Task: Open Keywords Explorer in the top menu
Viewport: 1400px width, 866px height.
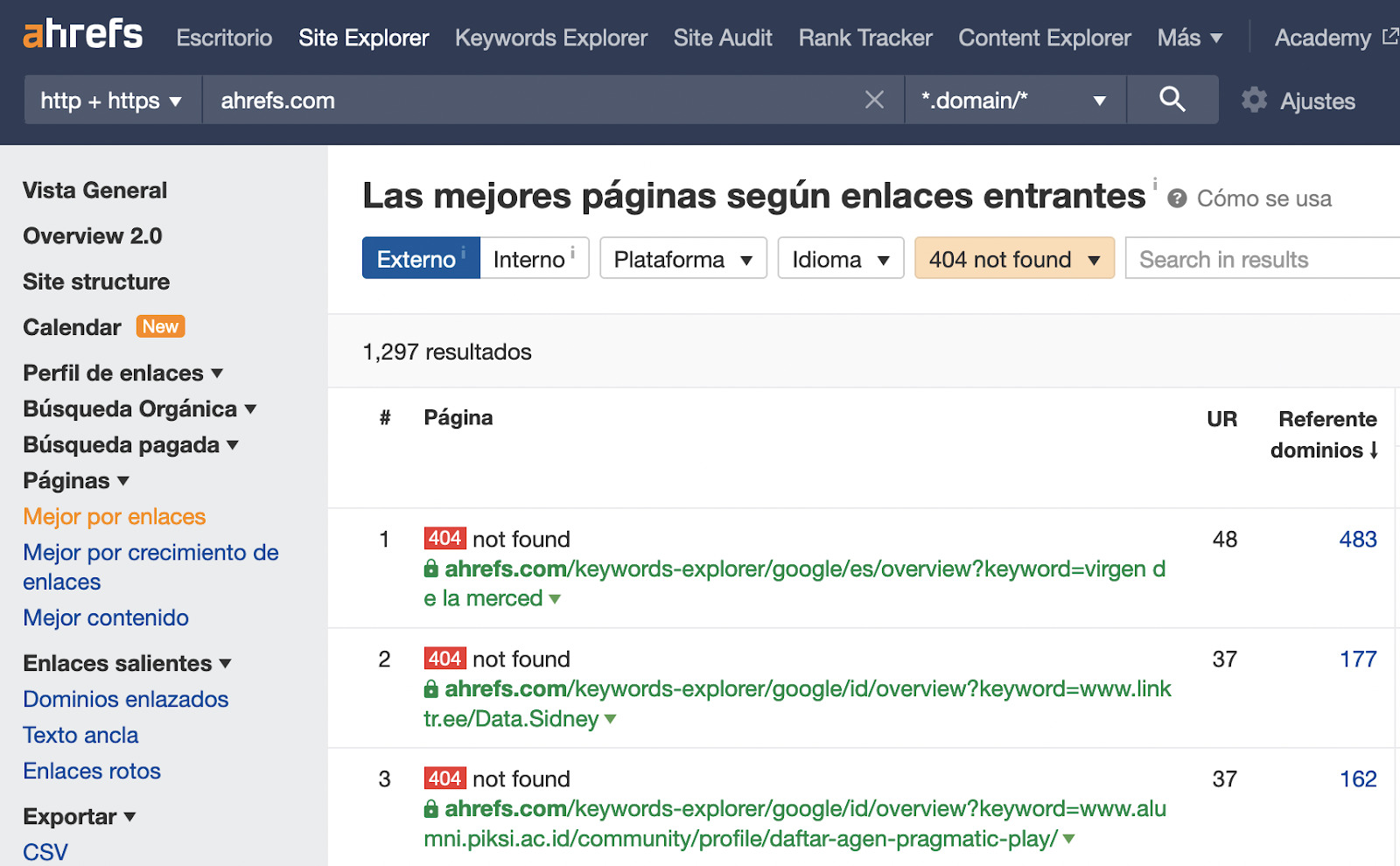Action: pyautogui.click(x=550, y=38)
